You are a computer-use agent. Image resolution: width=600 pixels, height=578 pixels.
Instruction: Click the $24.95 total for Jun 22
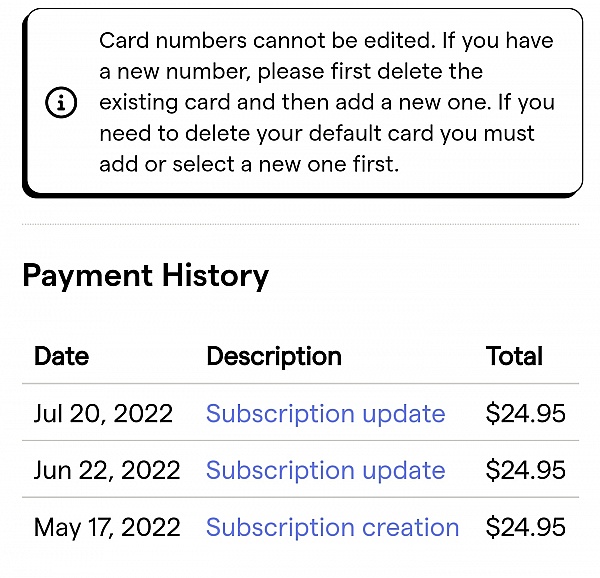click(x=525, y=470)
